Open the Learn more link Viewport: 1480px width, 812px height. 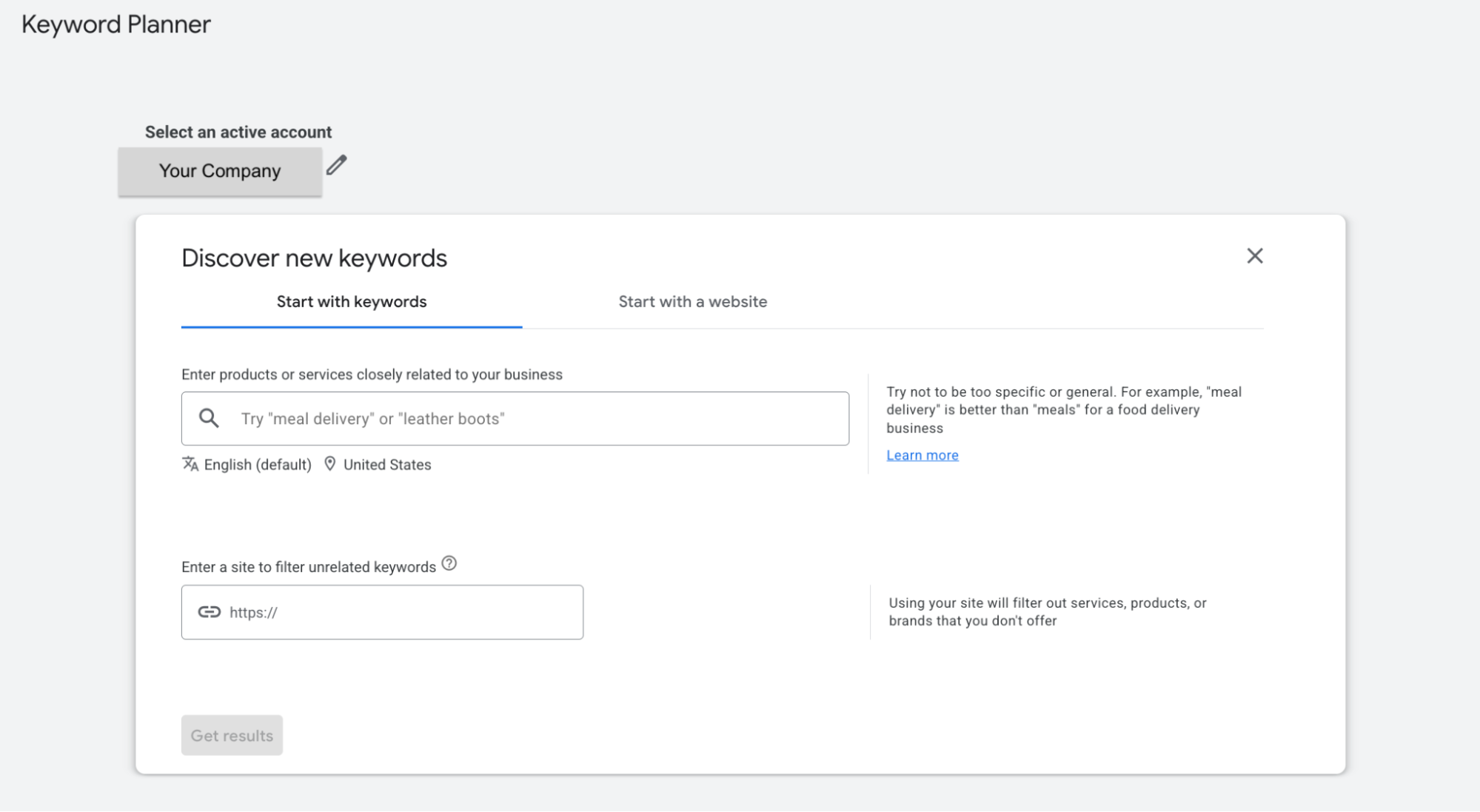[x=922, y=455]
